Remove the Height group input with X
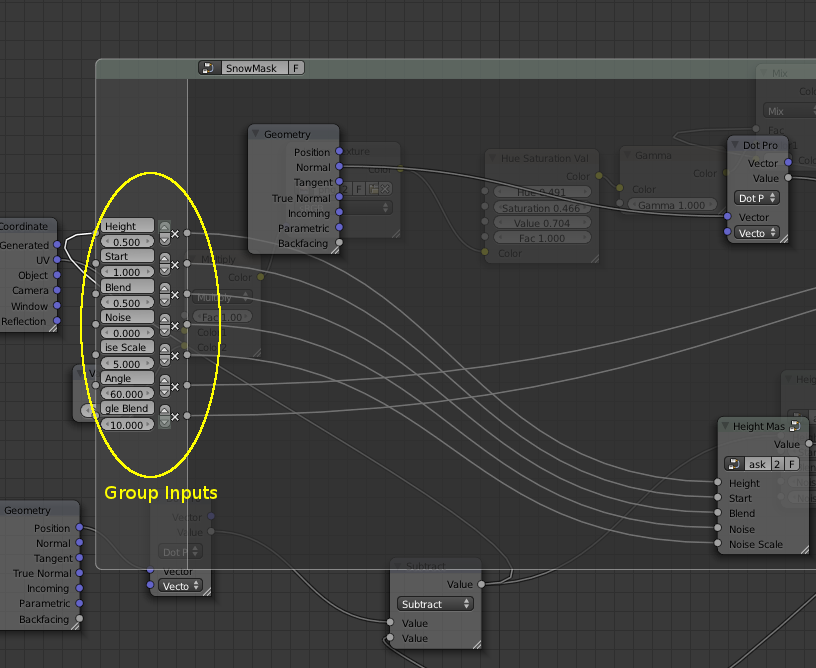Screen dimensions: 816x668 point(175,234)
